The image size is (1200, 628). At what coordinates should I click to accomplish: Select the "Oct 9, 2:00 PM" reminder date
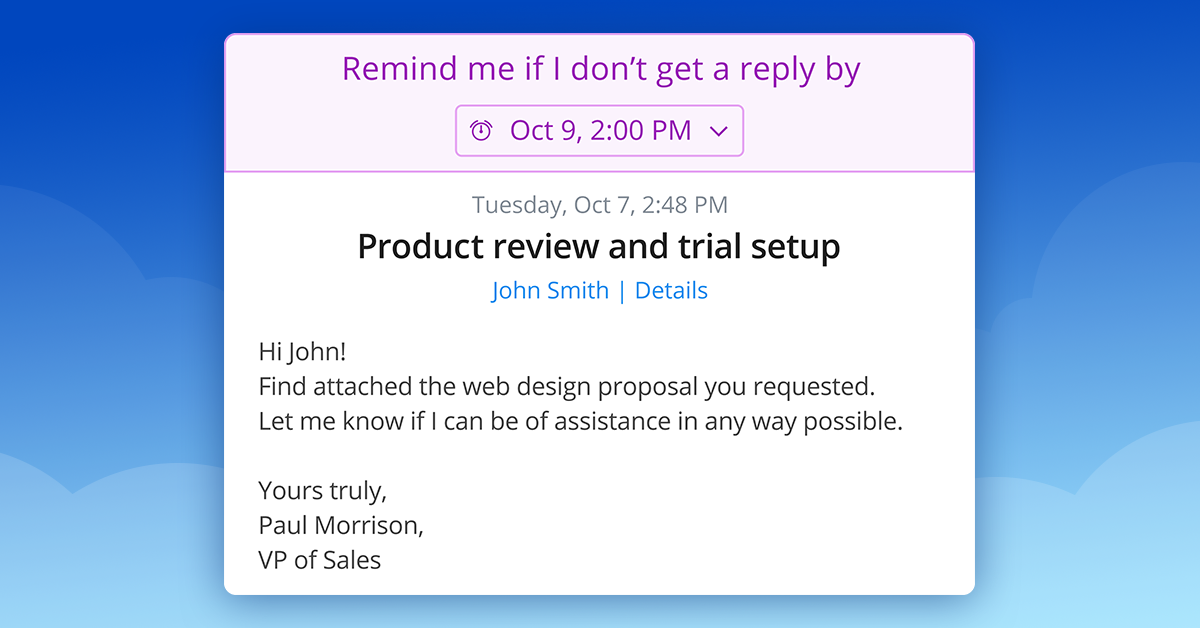tap(600, 130)
